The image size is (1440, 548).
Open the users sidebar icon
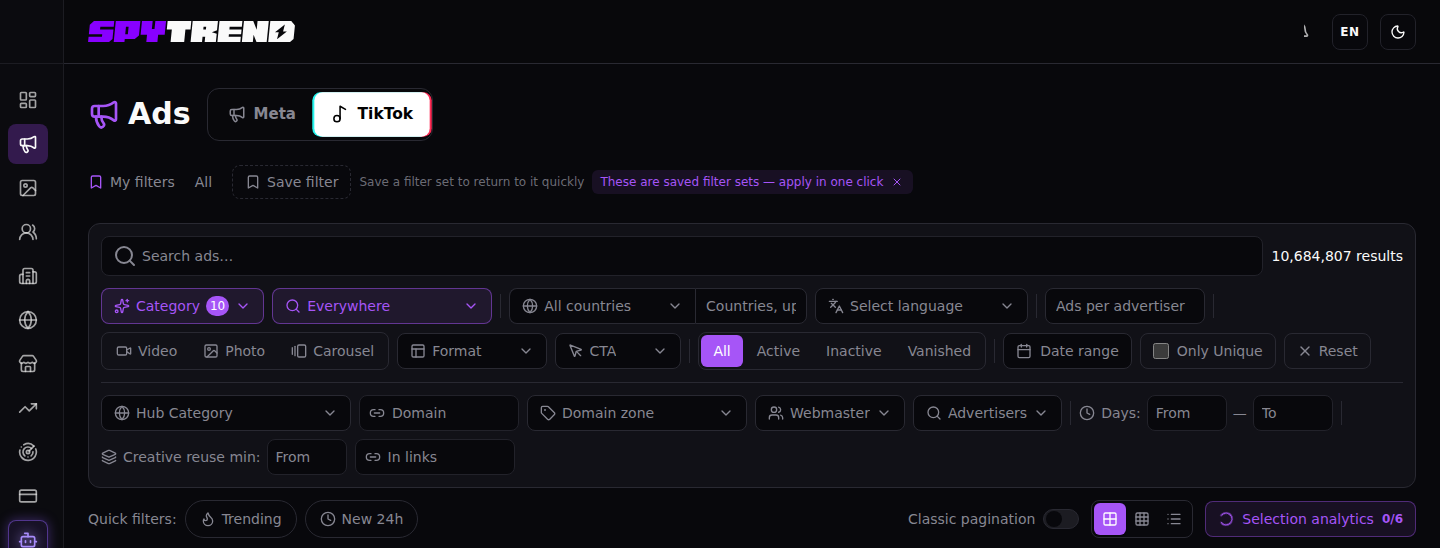[28, 232]
